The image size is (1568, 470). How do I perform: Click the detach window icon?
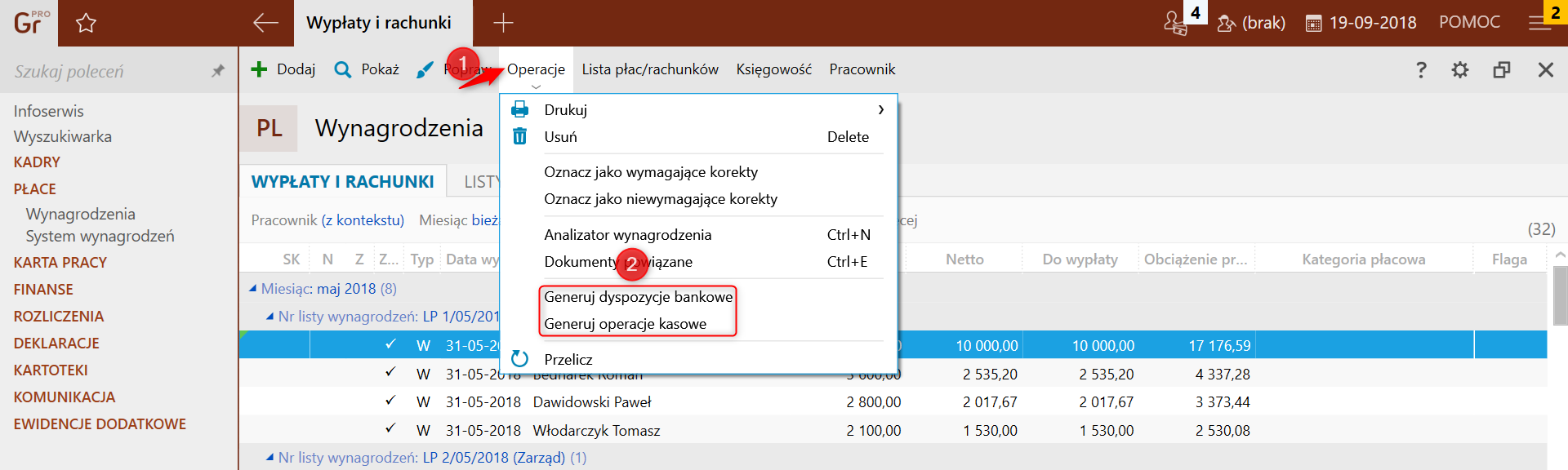coord(1502,70)
